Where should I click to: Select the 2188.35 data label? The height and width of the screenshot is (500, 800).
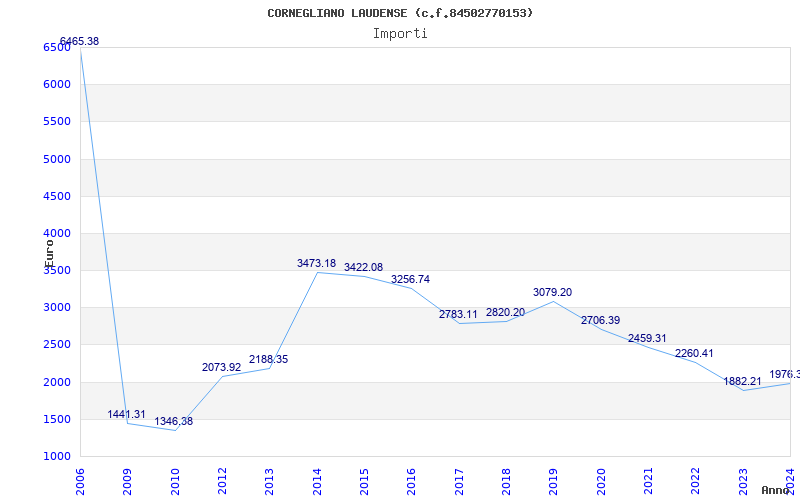(268, 359)
